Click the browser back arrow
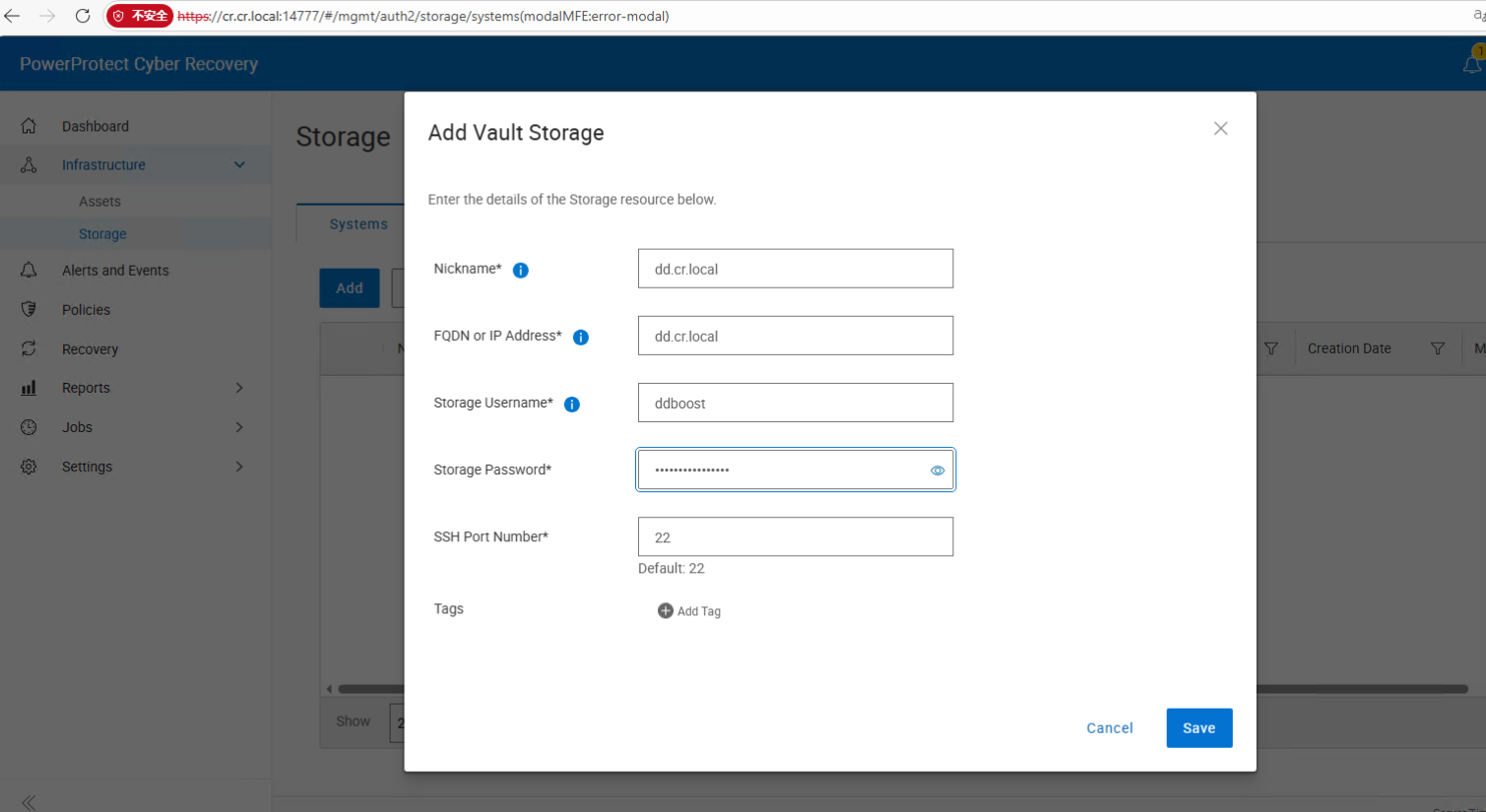The image size is (1486, 812). pos(13,16)
